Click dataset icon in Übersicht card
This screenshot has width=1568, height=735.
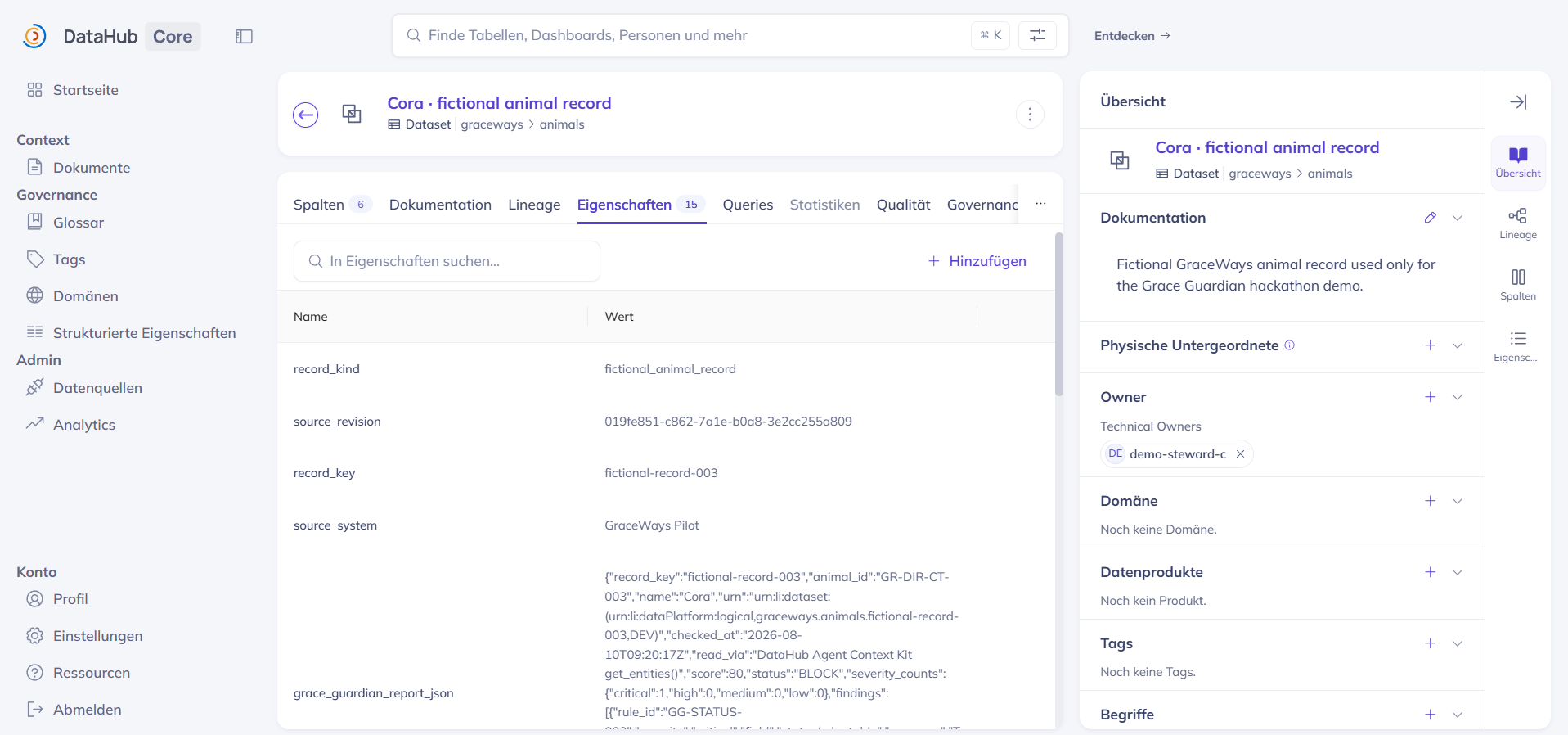tap(1120, 160)
